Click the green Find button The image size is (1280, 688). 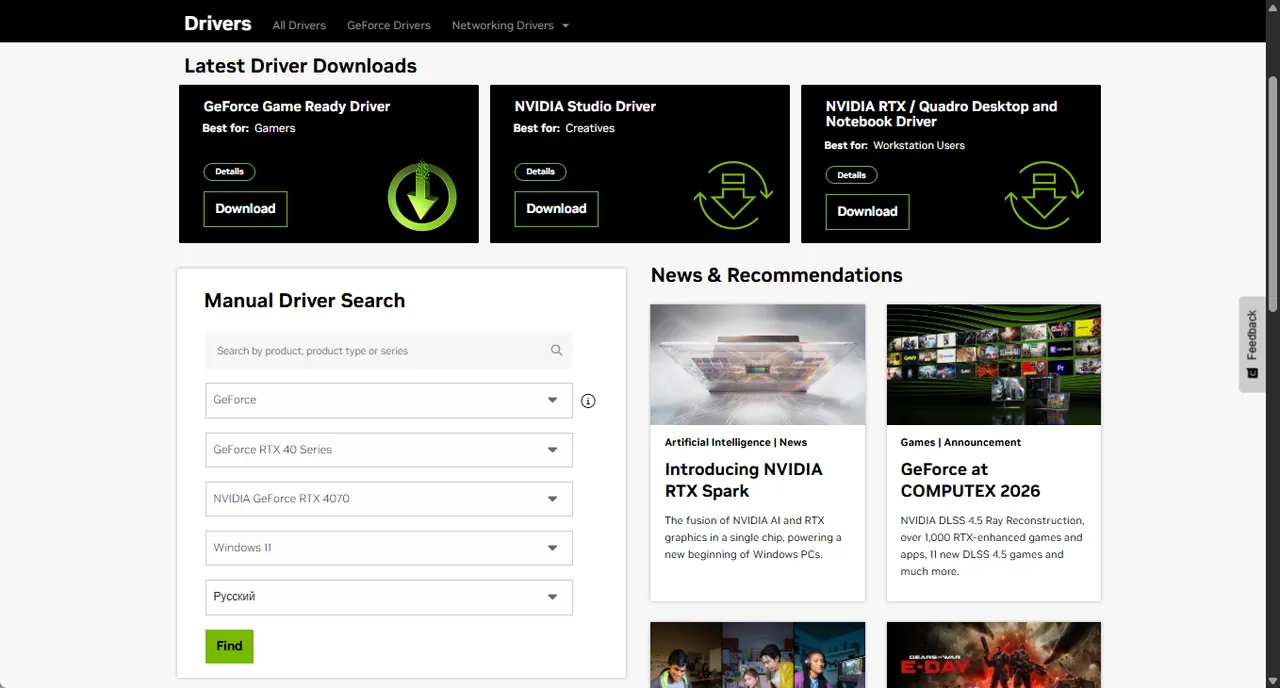click(x=229, y=646)
